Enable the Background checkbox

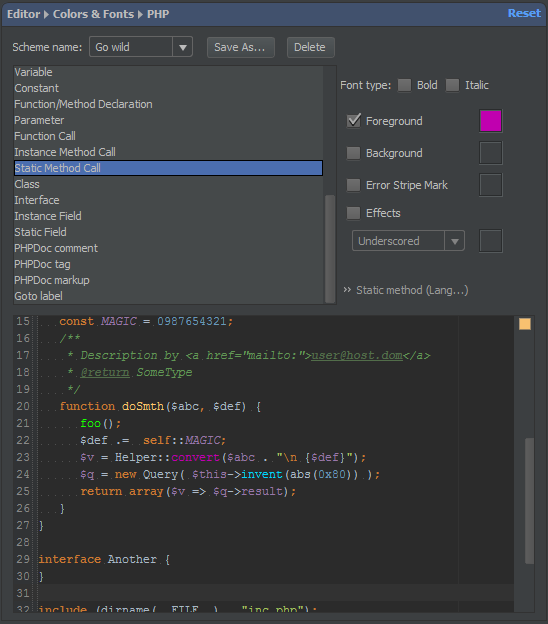pos(353,153)
